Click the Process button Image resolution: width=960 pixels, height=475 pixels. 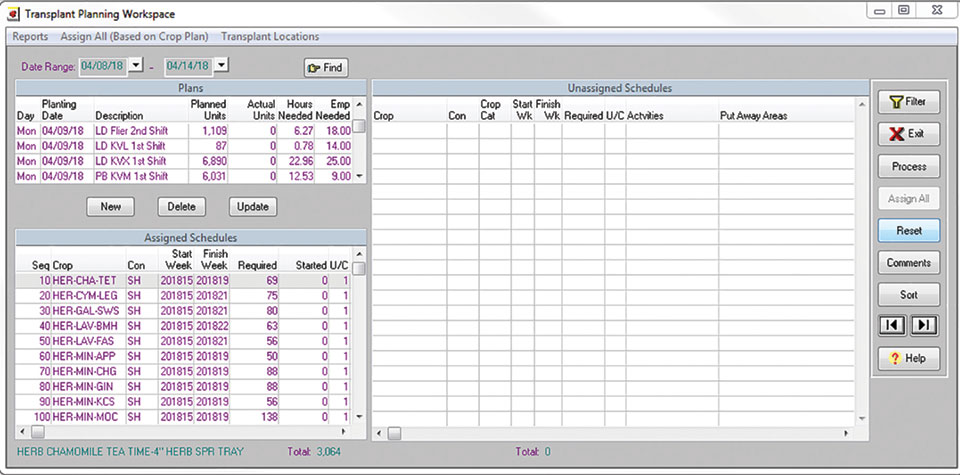pyautogui.click(x=909, y=166)
